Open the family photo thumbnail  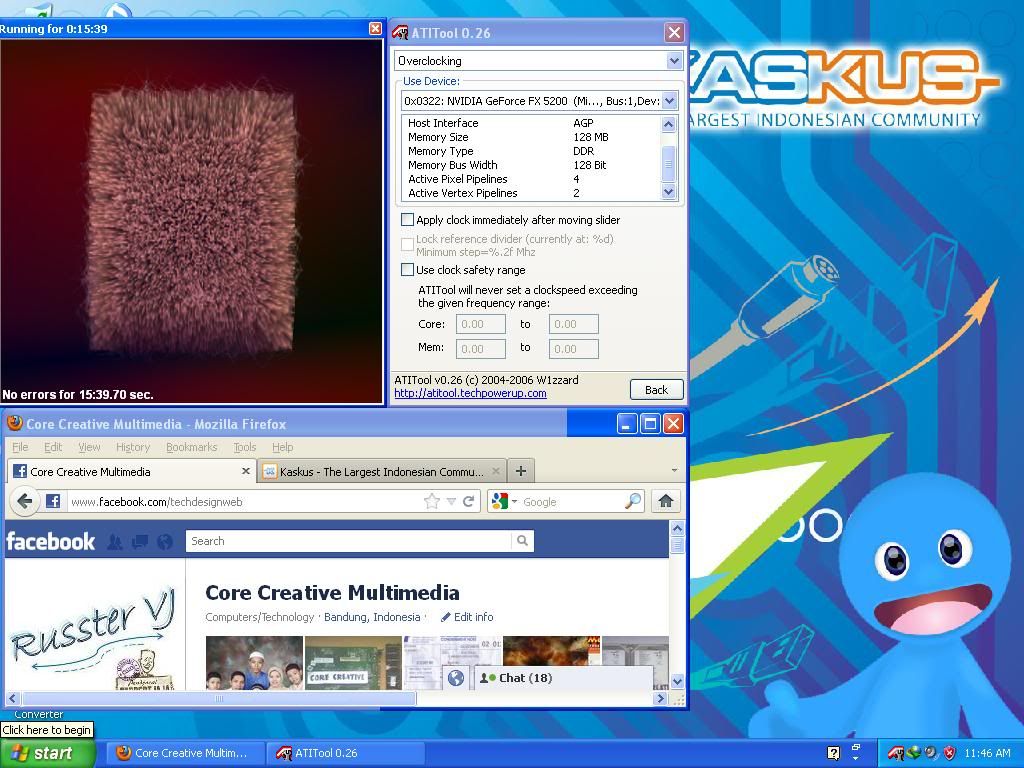tap(254, 664)
